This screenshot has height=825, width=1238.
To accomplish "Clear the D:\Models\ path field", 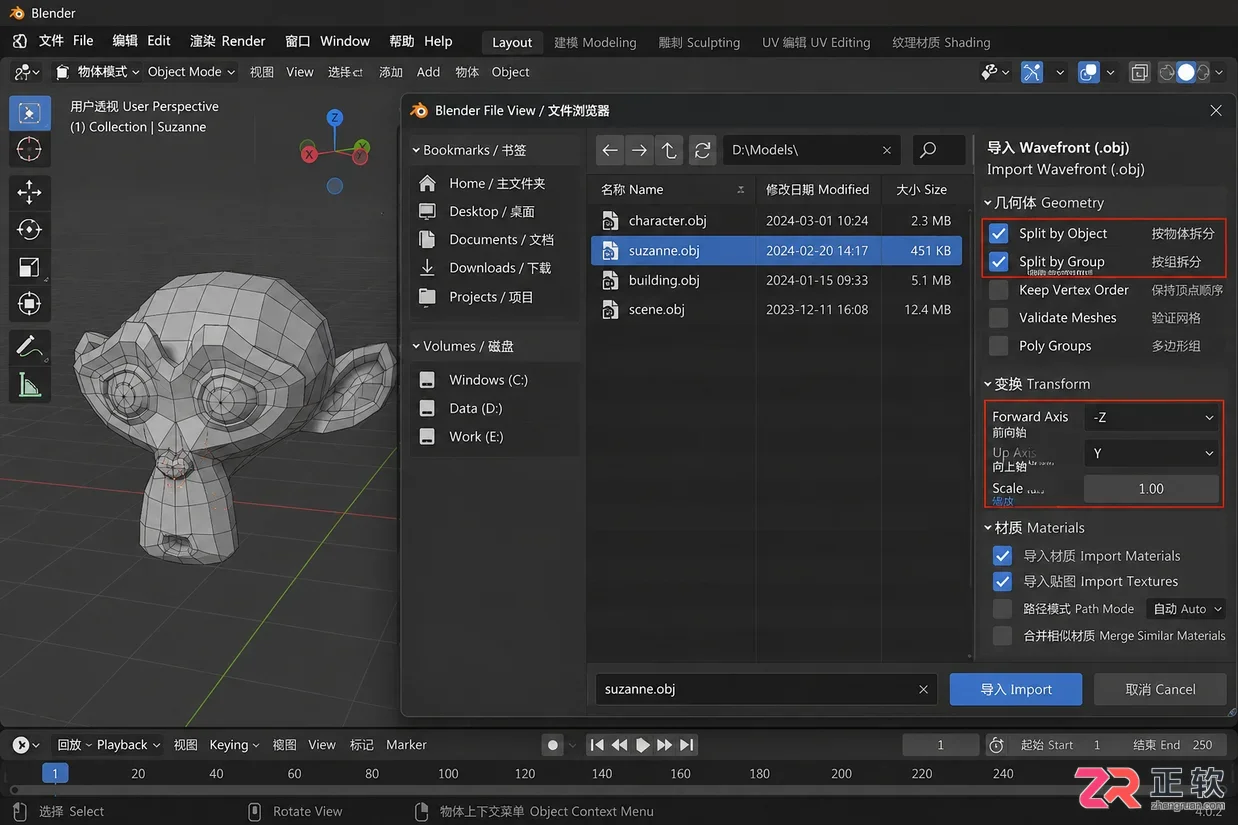I will click(x=887, y=150).
